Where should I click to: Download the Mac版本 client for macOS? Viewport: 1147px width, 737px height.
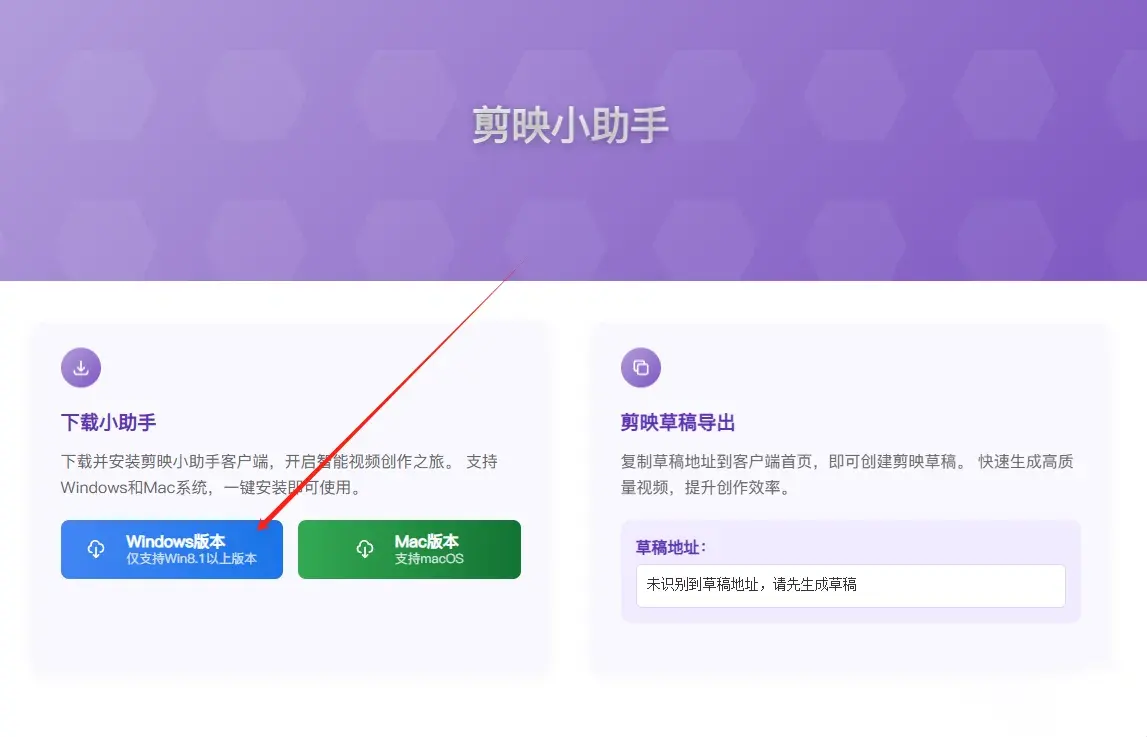(409, 549)
